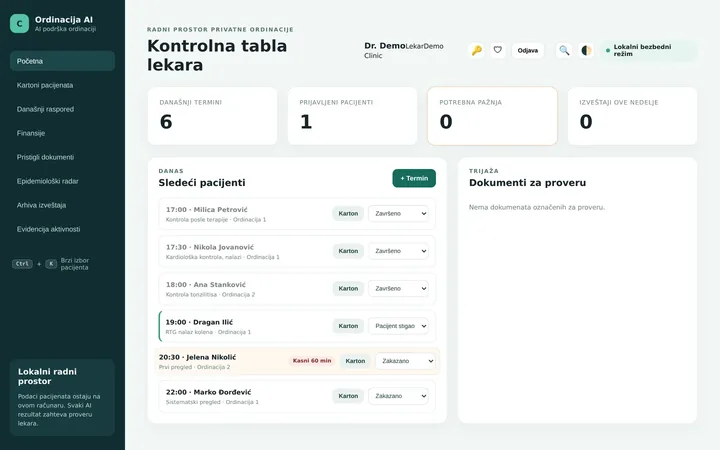Viewport: 720px width, 450px height.
Task: Open Karton for Jelena Nikolić
Action: point(355,361)
